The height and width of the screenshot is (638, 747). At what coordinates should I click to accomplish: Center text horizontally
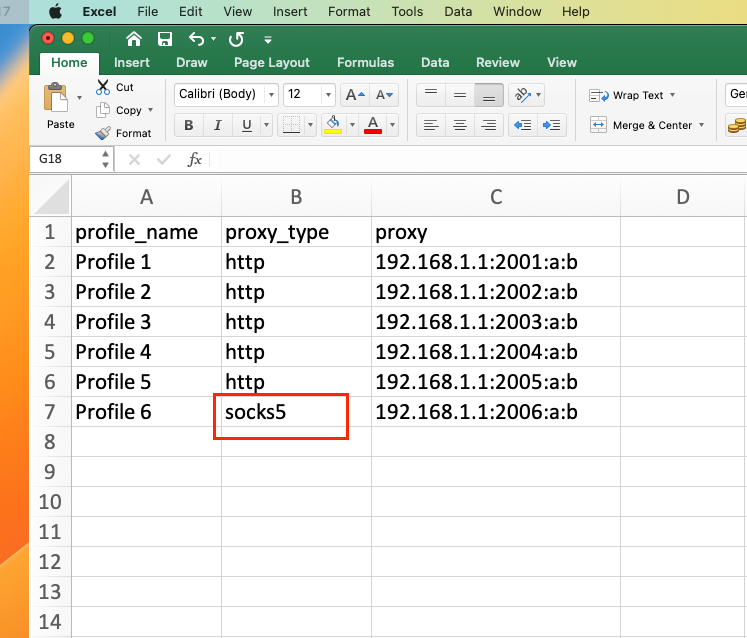pyautogui.click(x=460, y=125)
